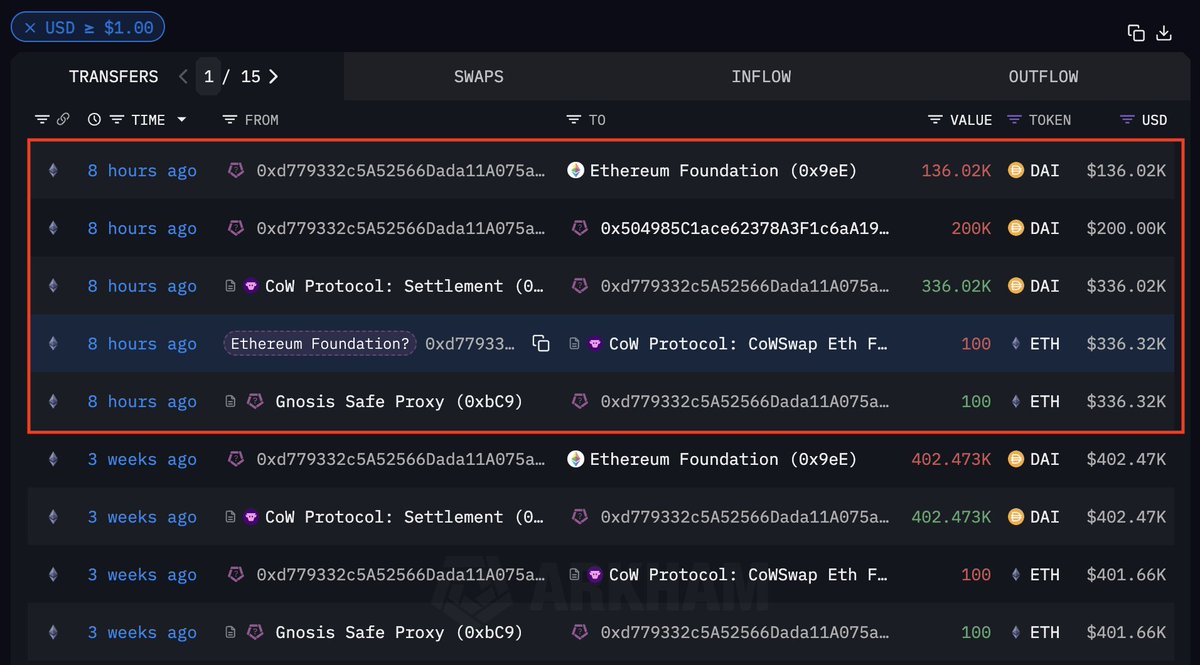This screenshot has width=1200, height=665.
Task: Open the FROM column filter
Action: pyautogui.click(x=230, y=120)
